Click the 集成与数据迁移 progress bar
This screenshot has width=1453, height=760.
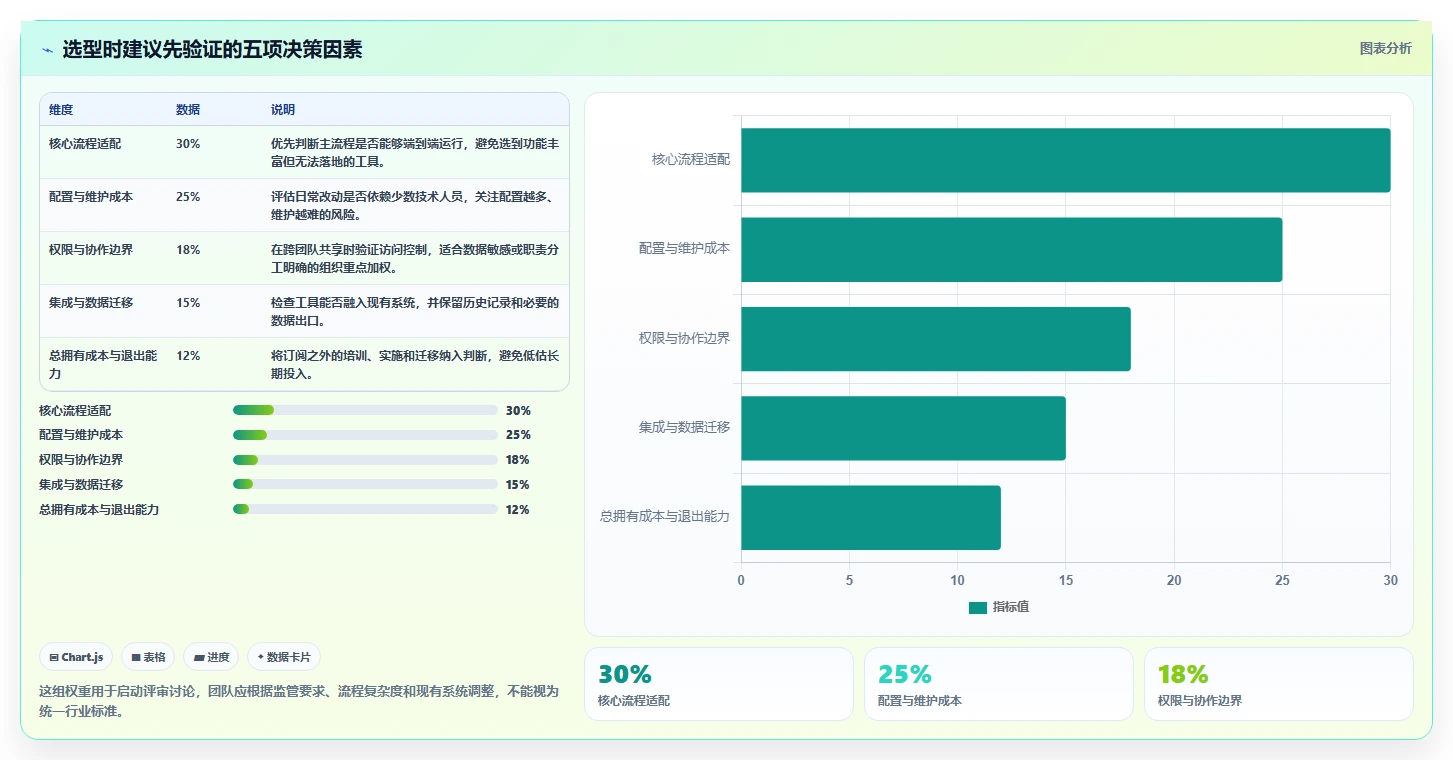(365, 484)
